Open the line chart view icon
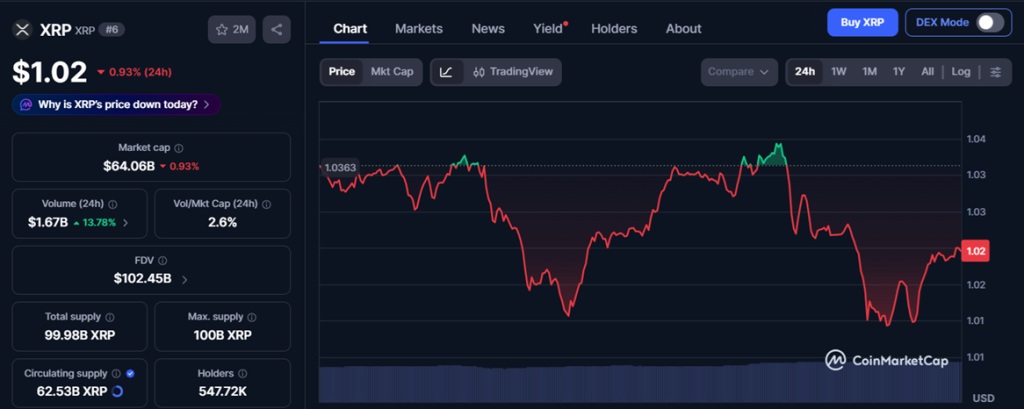Viewport: 1024px width, 409px height. [446, 72]
